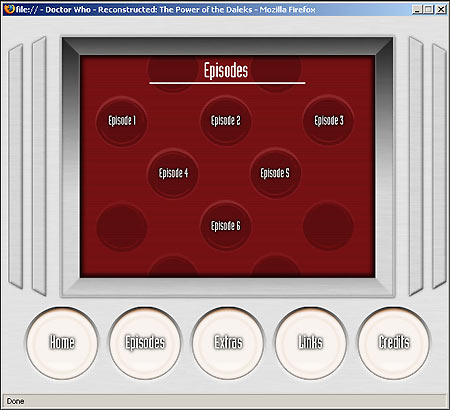
Task: Open Episode 1 from the red menu
Action: point(122,121)
